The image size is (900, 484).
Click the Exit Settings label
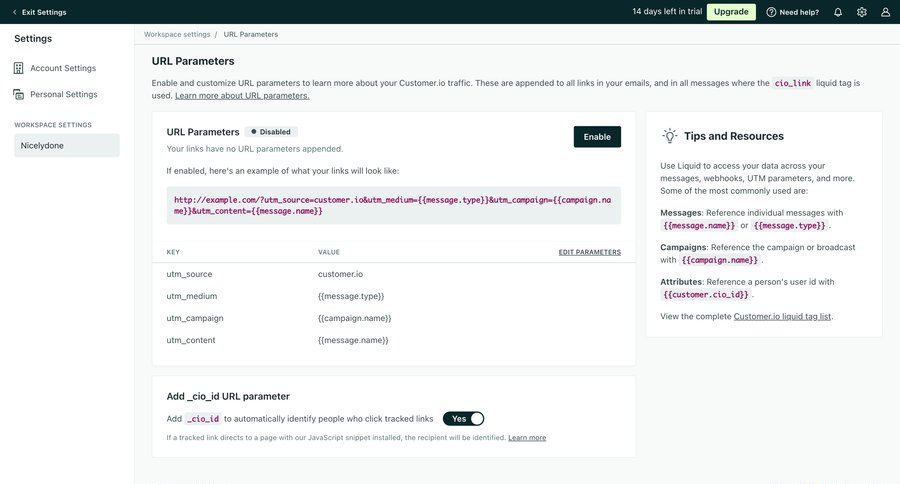pos(44,12)
